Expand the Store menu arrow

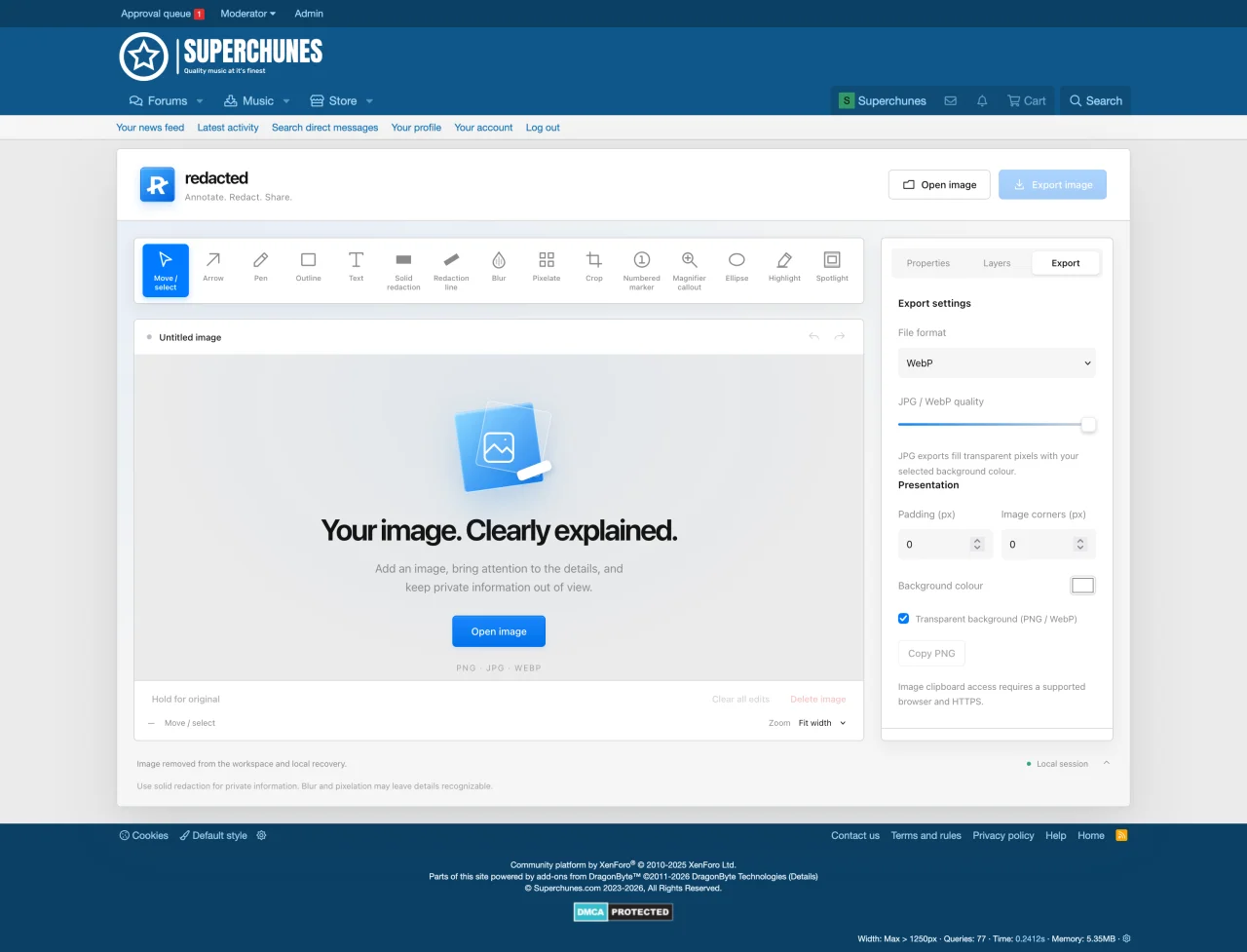point(369,101)
